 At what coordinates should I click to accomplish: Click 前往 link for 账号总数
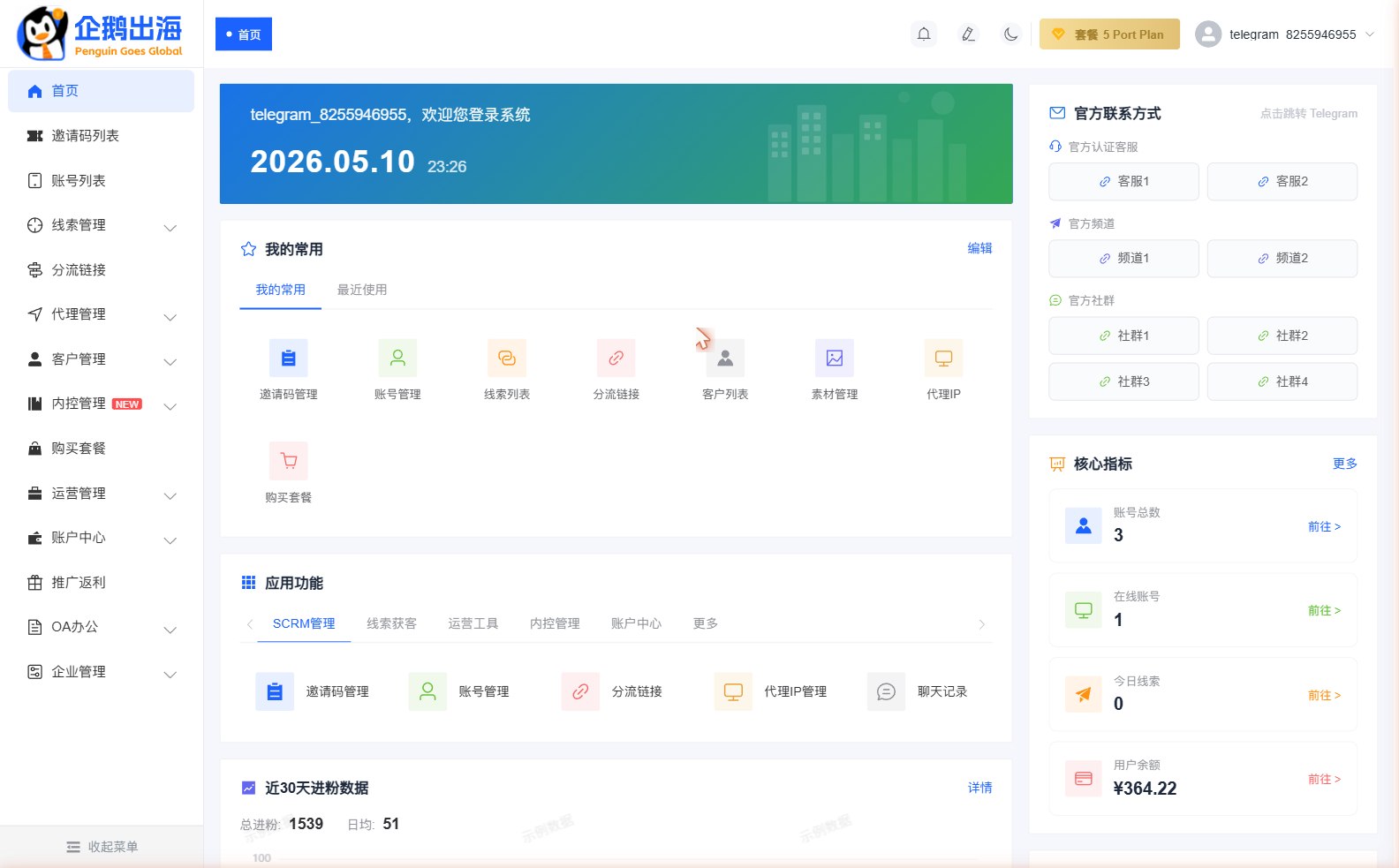[x=1324, y=526]
